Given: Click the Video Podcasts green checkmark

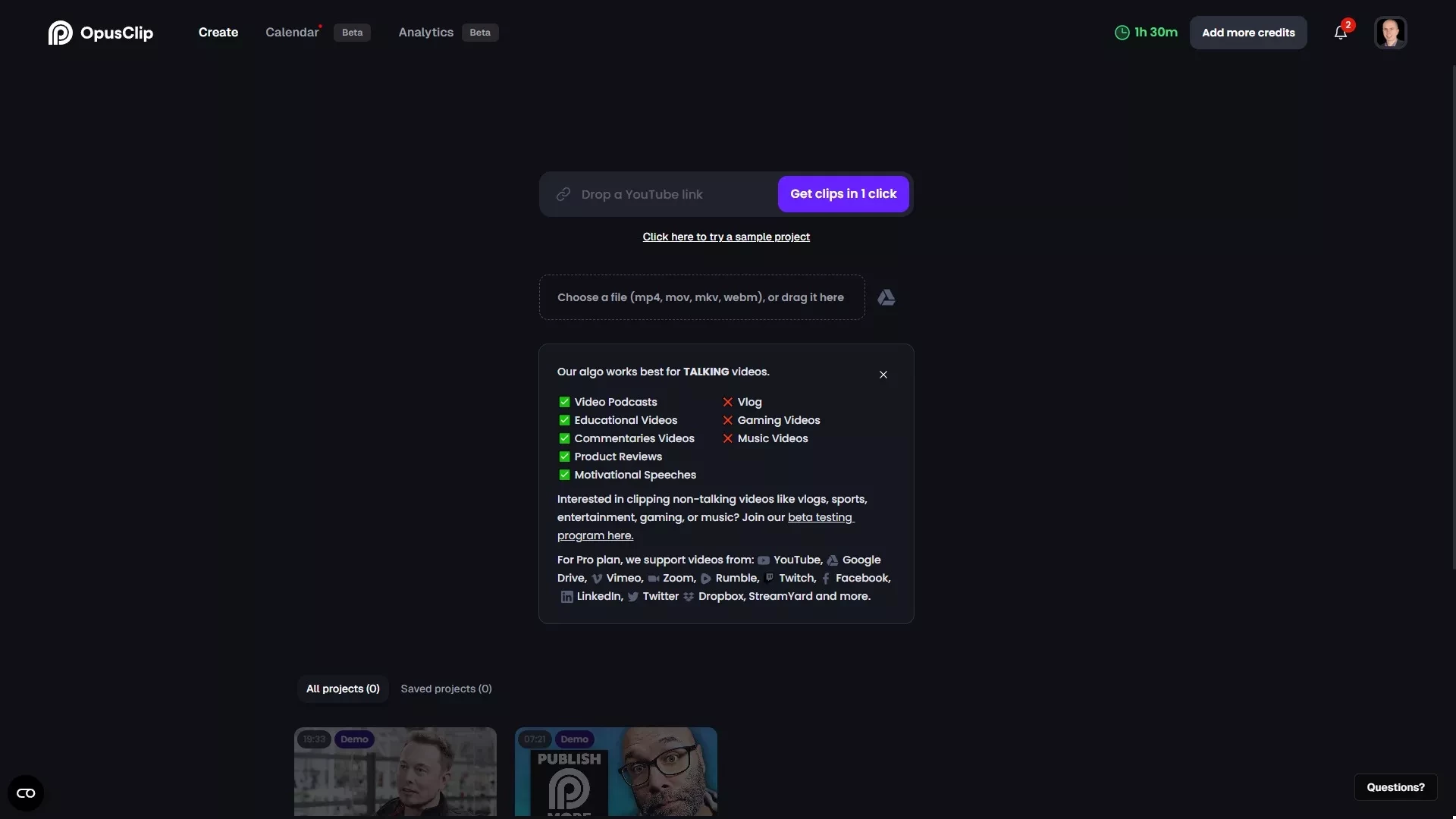Looking at the screenshot, I should coord(564,402).
